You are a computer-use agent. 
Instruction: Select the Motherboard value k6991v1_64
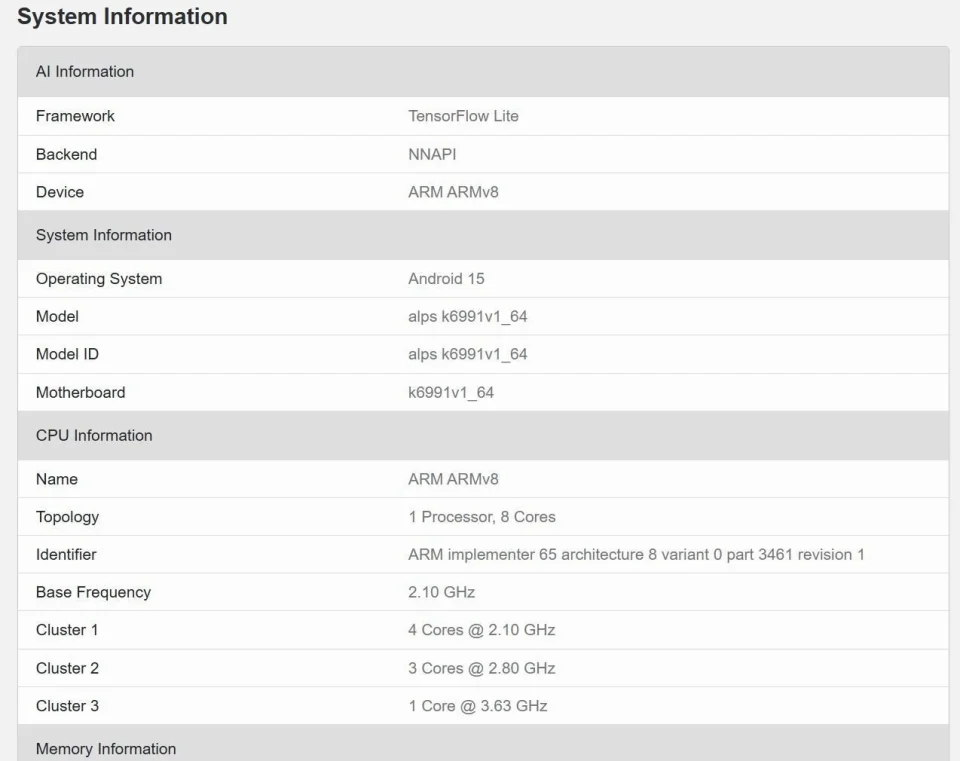(451, 392)
